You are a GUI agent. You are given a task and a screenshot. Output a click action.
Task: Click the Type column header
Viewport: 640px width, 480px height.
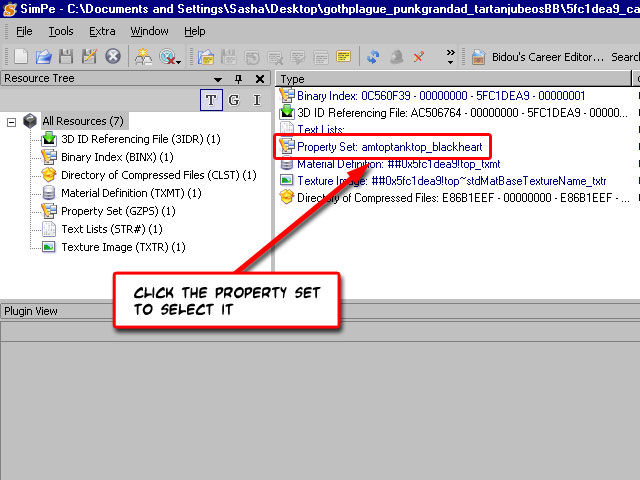point(293,79)
